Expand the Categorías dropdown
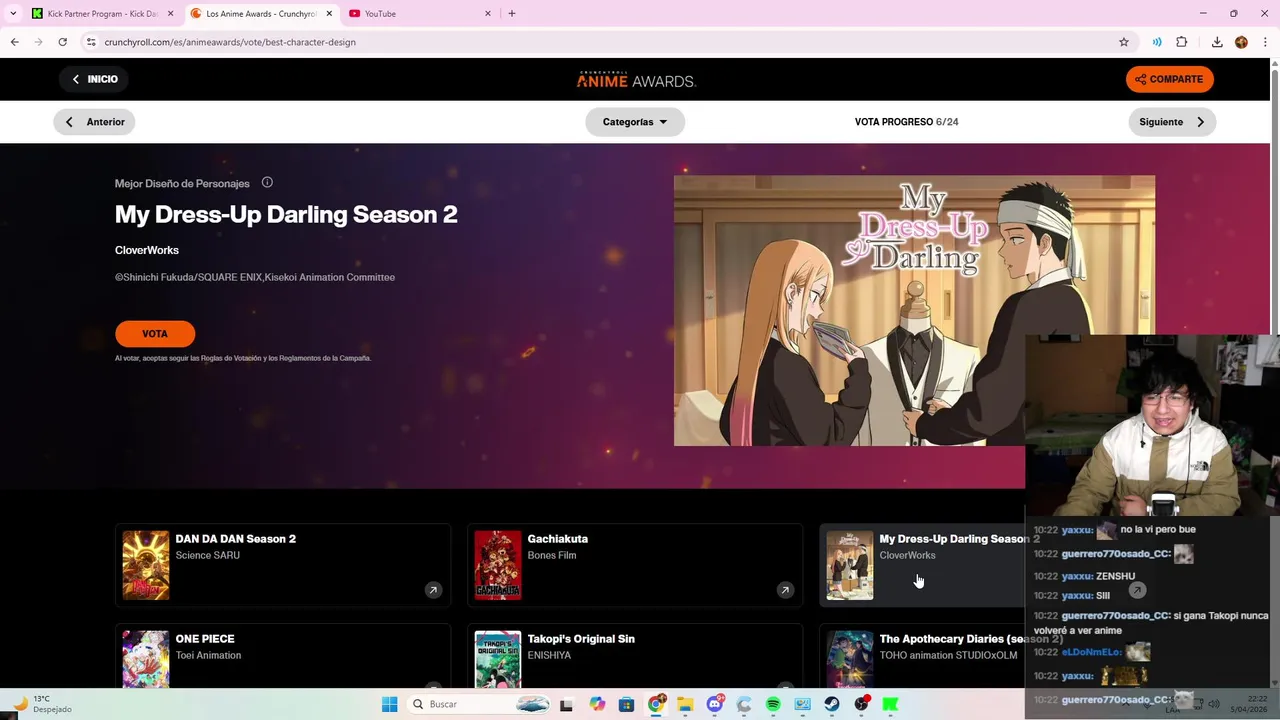Screen dimensions: 1280x720 coord(635,122)
